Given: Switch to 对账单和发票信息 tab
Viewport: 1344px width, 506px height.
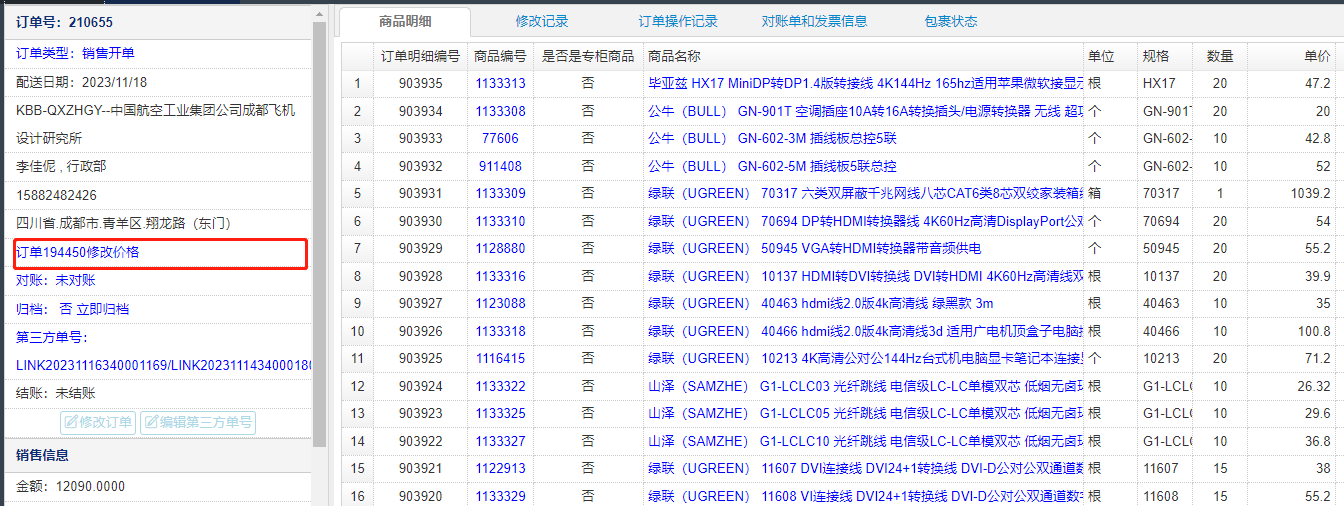Looking at the screenshot, I should [814, 21].
